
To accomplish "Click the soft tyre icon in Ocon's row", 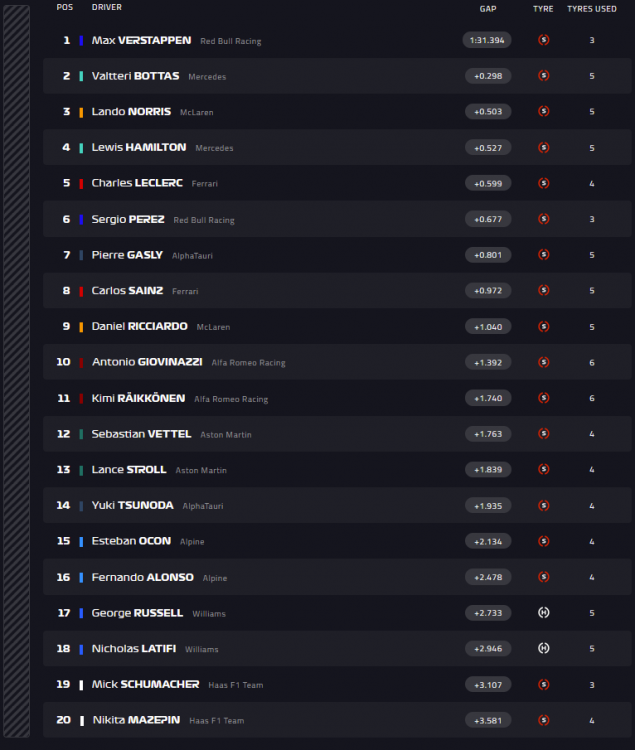I will click(544, 541).
